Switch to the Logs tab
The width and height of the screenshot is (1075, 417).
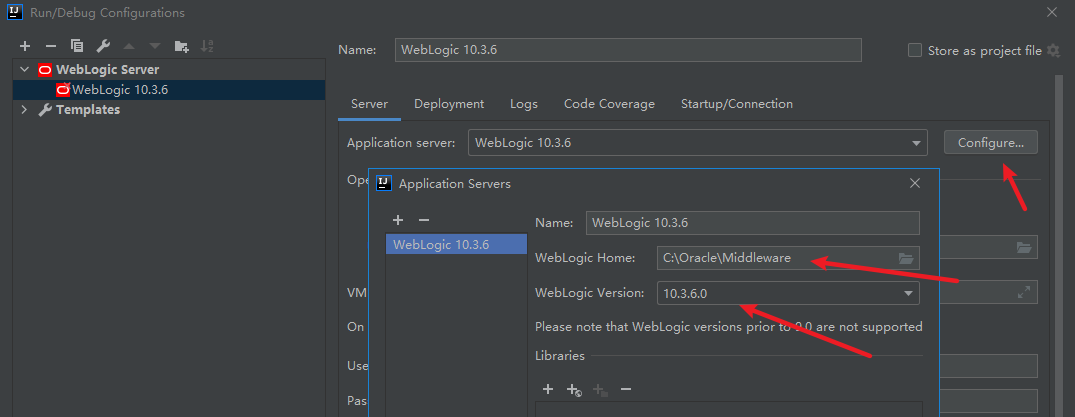pyautogui.click(x=524, y=104)
